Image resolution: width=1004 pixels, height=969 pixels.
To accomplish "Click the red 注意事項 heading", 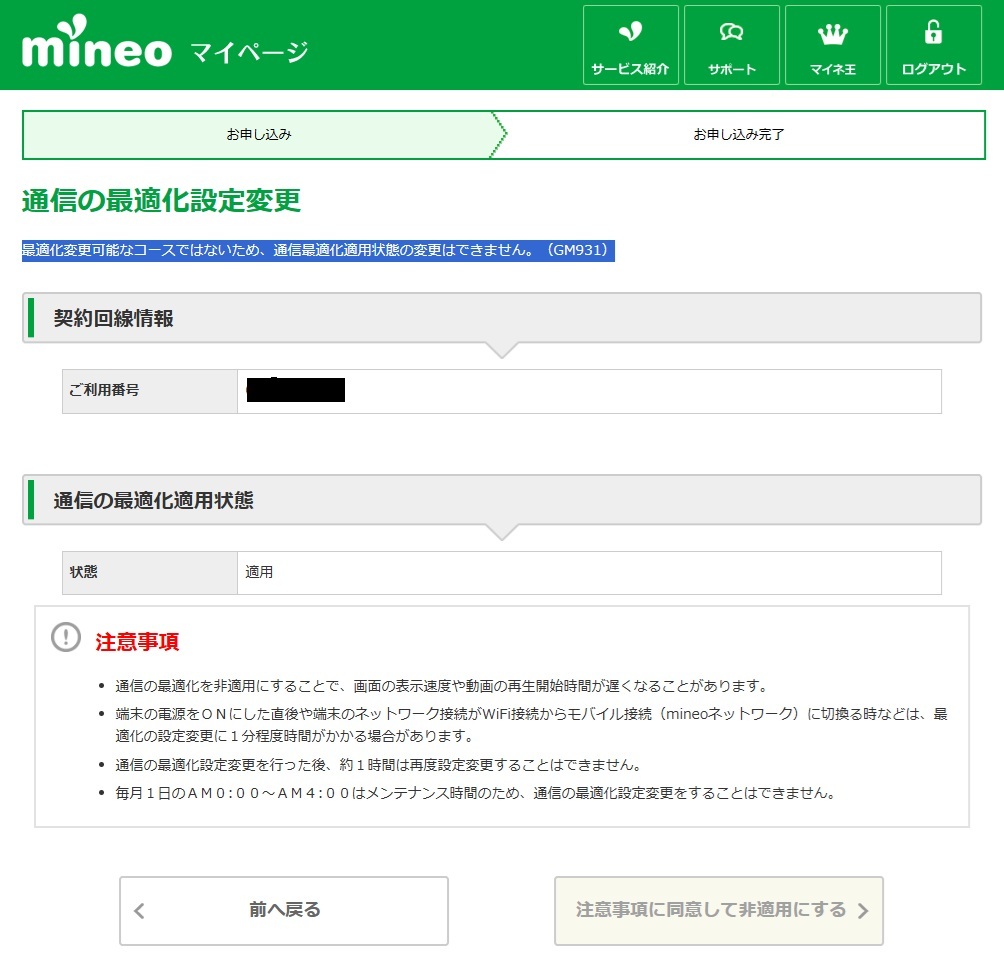I will coord(137,642).
